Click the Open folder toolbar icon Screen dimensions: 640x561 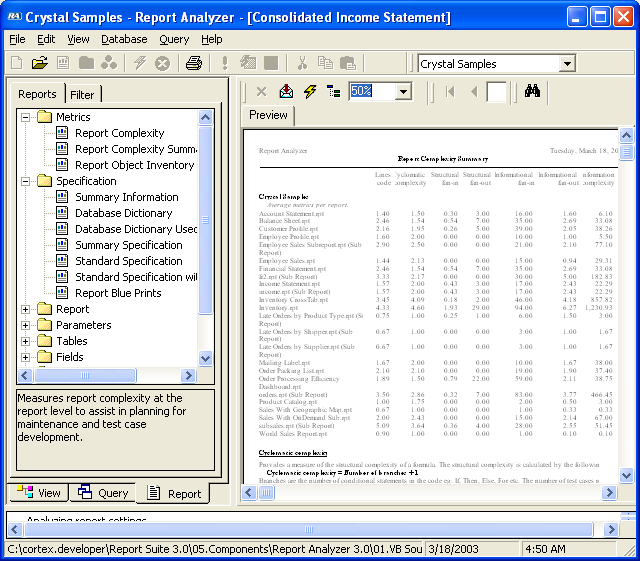pyautogui.click(x=40, y=63)
